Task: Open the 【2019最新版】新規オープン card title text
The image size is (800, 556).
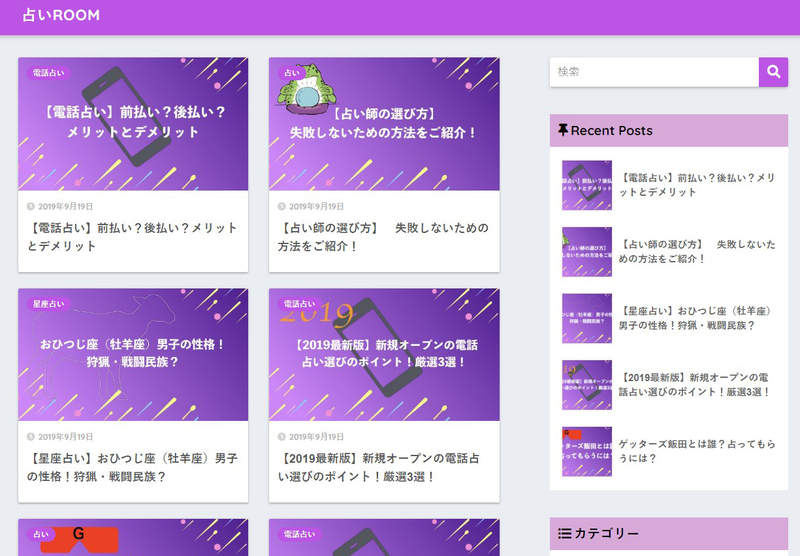Action: pos(383,467)
